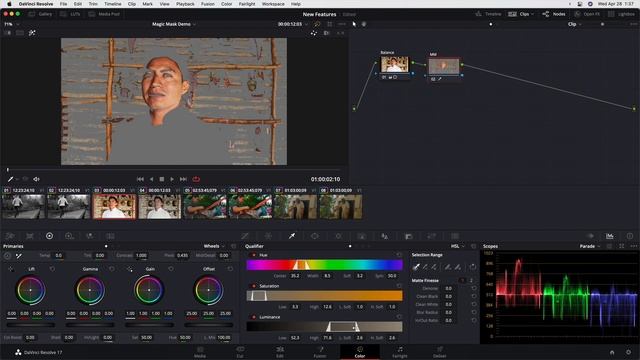640x360 pixels.
Task: Toggle the Timeline panel button
Action: [488, 14]
